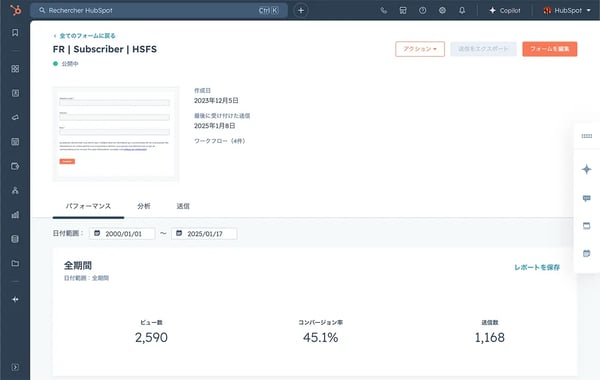Open the window icon on right panel
This screenshot has width=600, height=380.
pos(586,226)
